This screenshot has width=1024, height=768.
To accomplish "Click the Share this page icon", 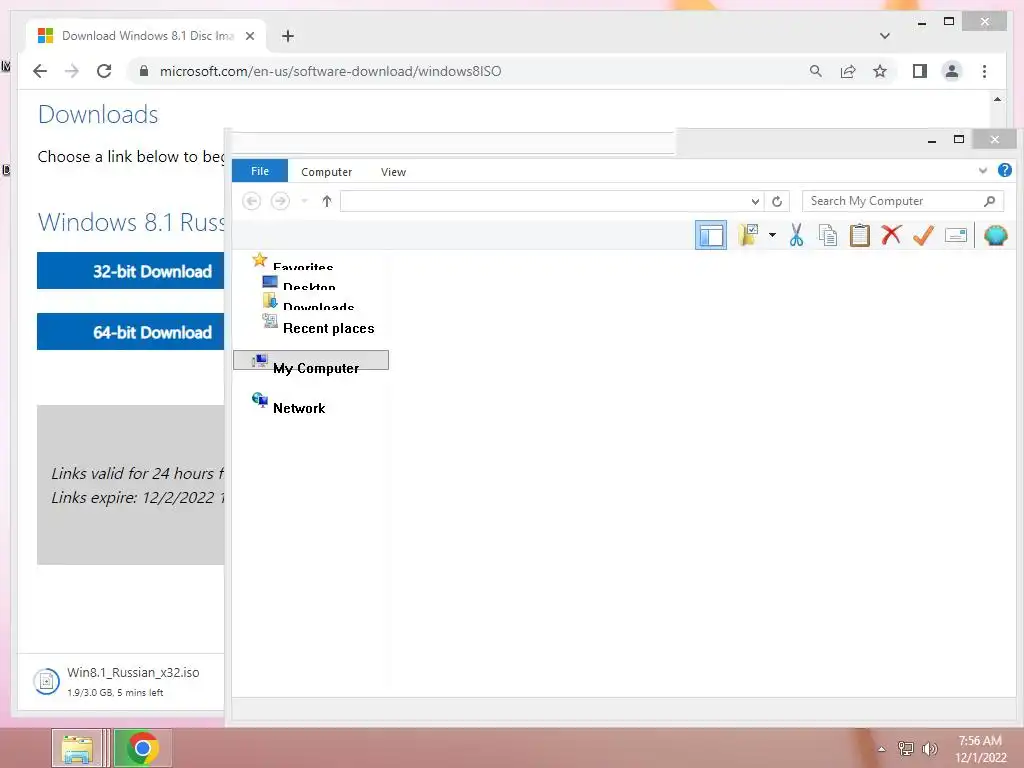I will [x=848, y=71].
